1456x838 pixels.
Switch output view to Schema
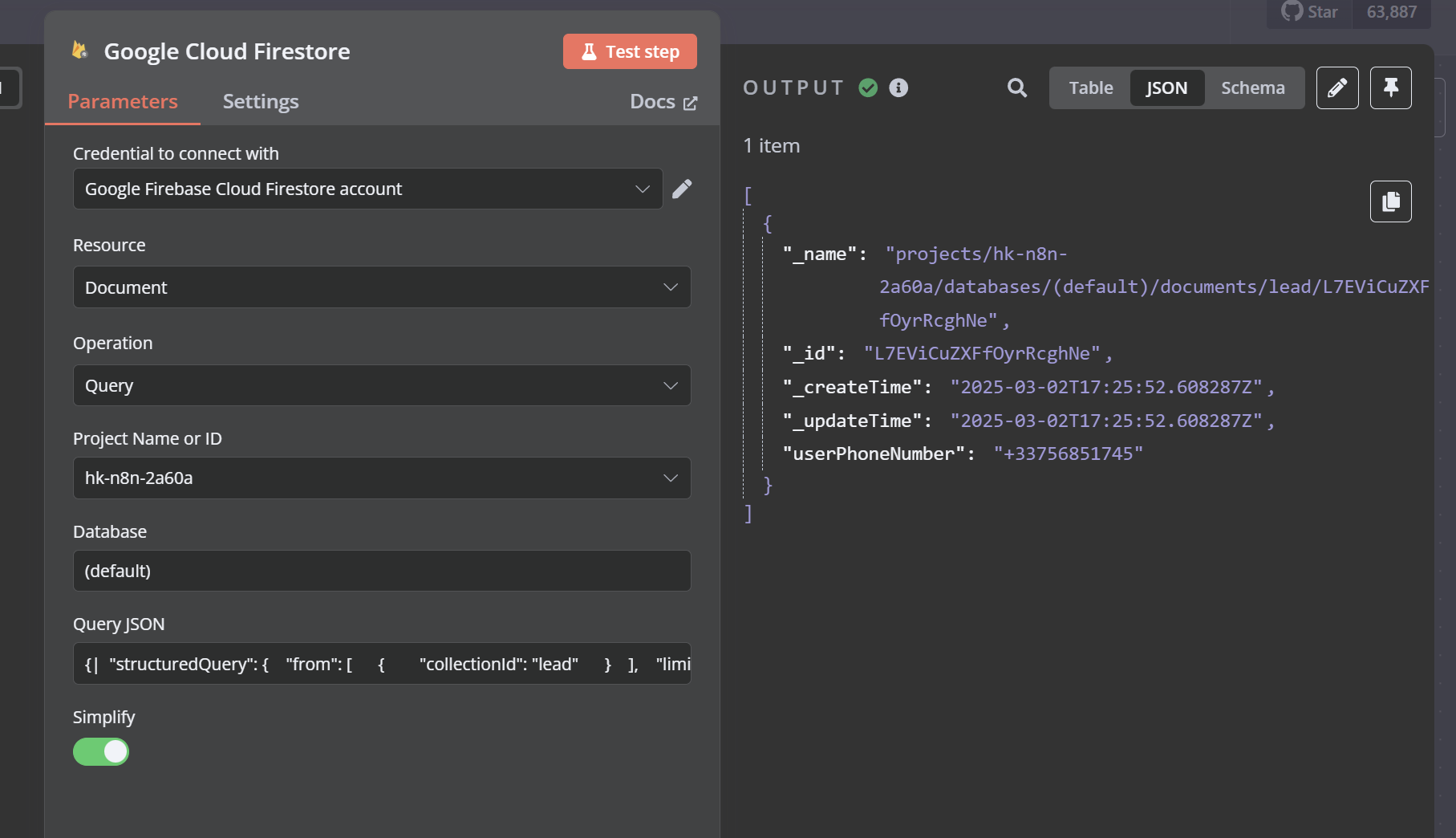[x=1253, y=88]
